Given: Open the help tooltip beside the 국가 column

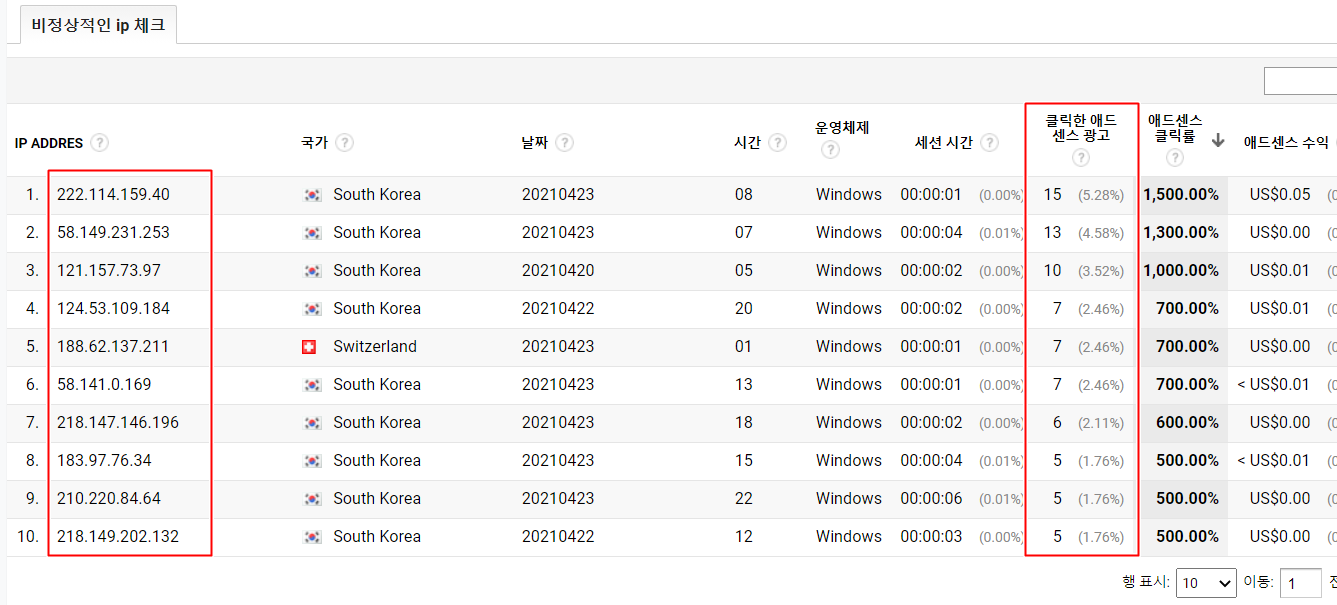Looking at the screenshot, I should pyautogui.click(x=345, y=142).
